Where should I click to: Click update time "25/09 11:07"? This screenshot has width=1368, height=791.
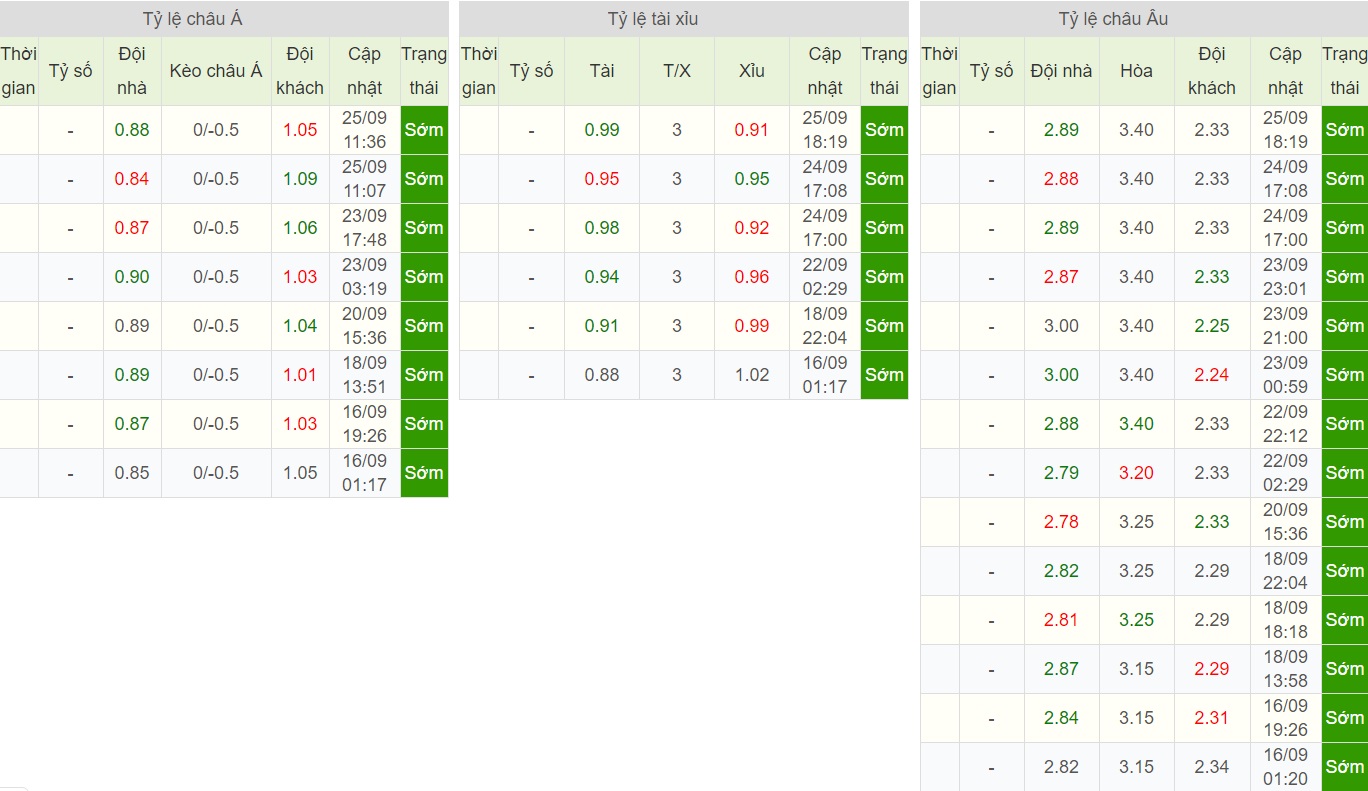[x=364, y=179]
